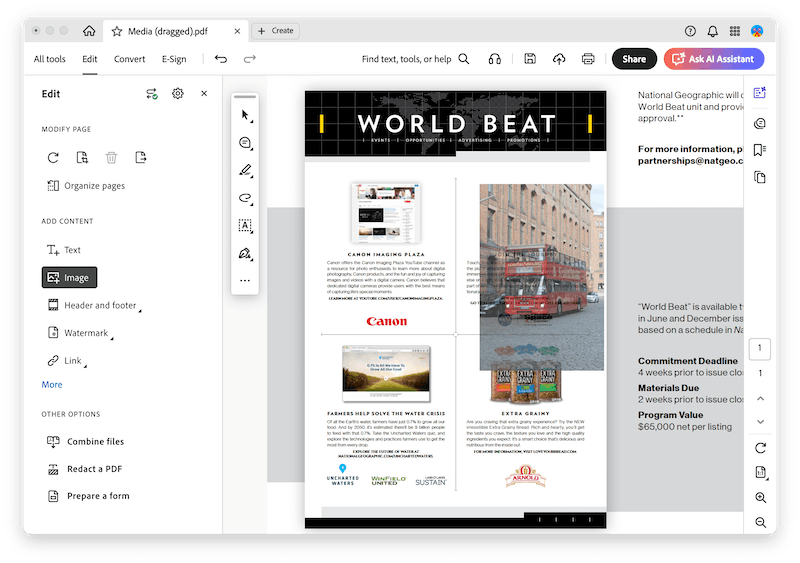Choose the Sign fountain pen tool

pos(245,253)
